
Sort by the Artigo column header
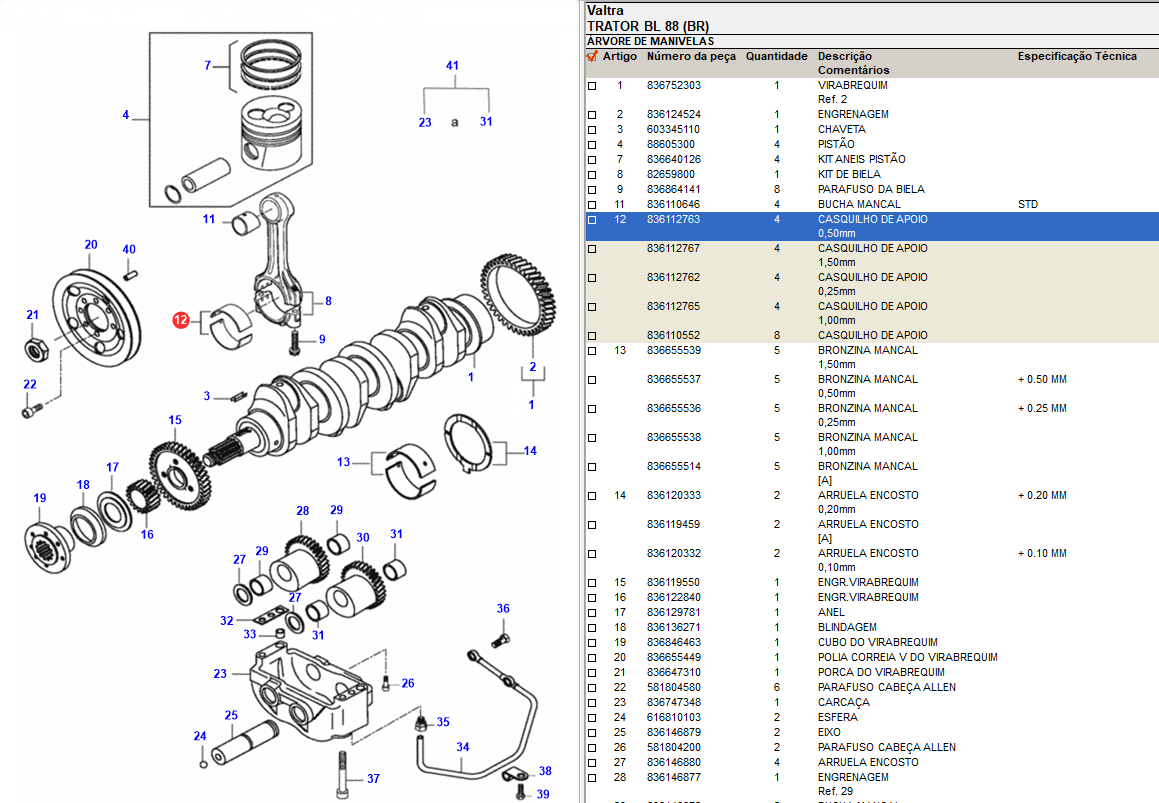click(620, 56)
